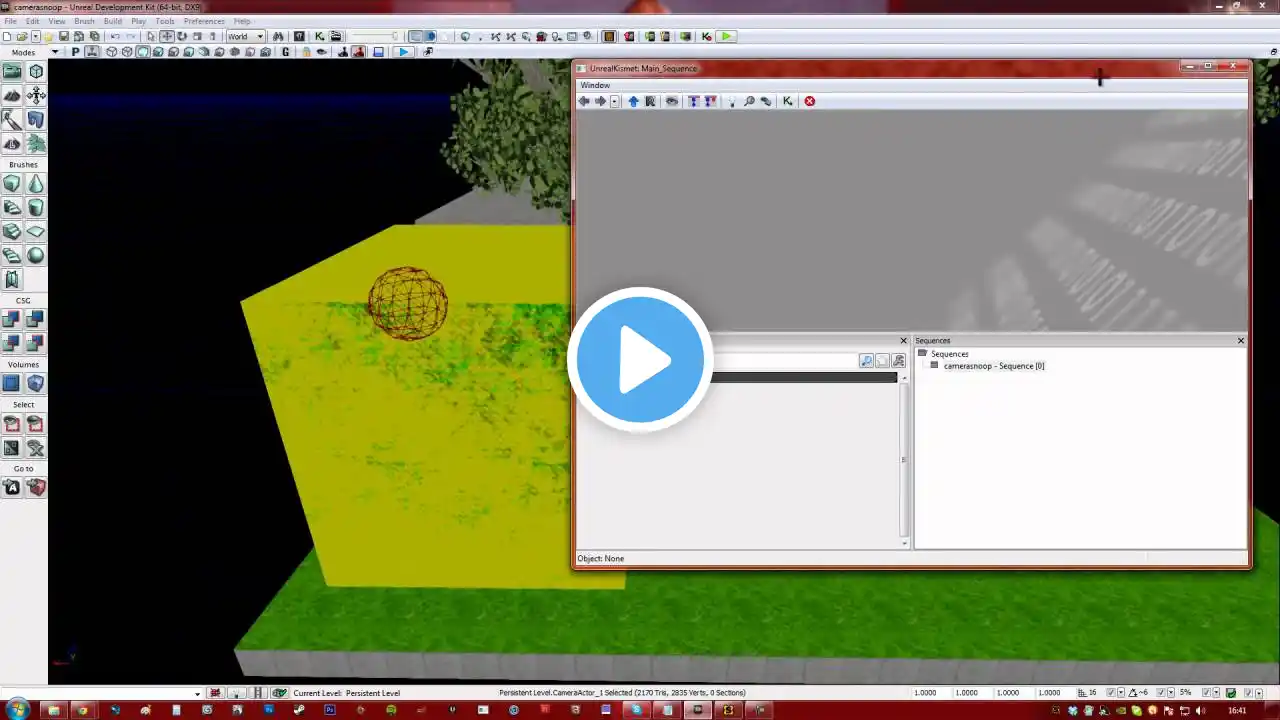Switch viewport to Perspective with 'P' button
The image size is (1280, 720).
tap(75, 52)
